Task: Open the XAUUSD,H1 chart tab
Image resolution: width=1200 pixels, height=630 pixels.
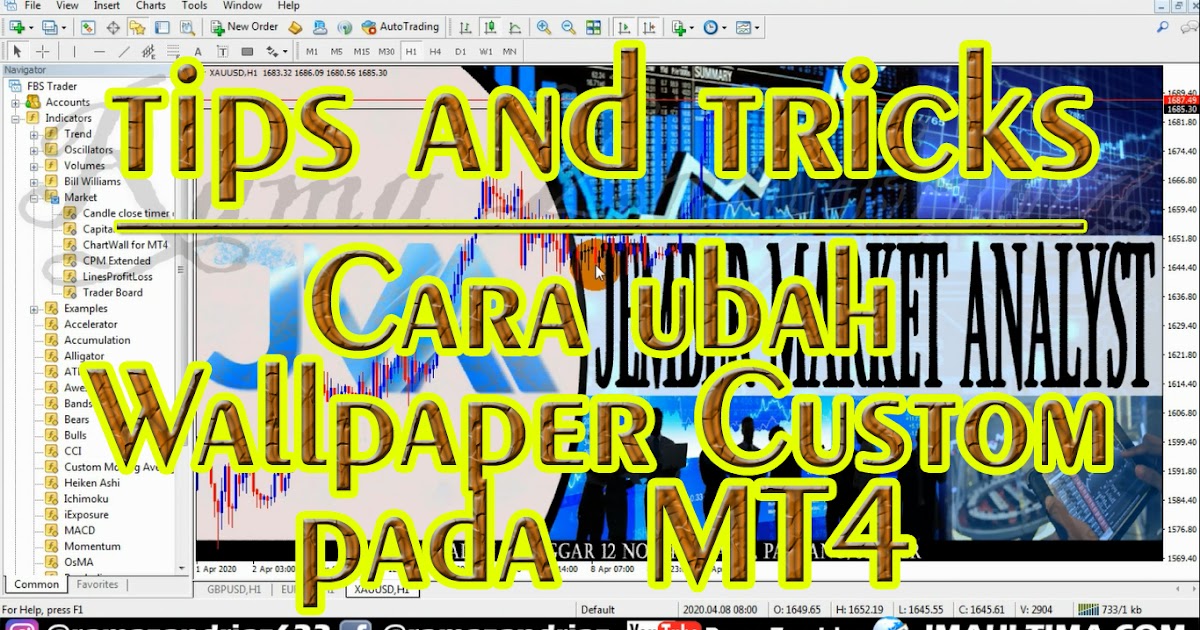Action: coord(382,591)
